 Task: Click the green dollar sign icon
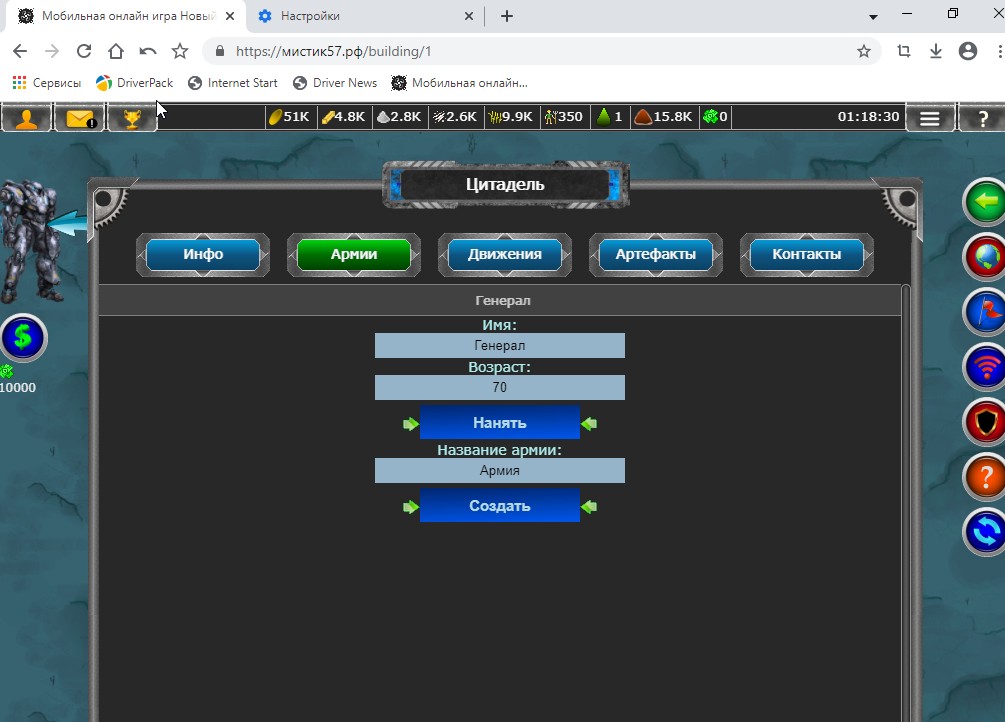tap(23, 338)
